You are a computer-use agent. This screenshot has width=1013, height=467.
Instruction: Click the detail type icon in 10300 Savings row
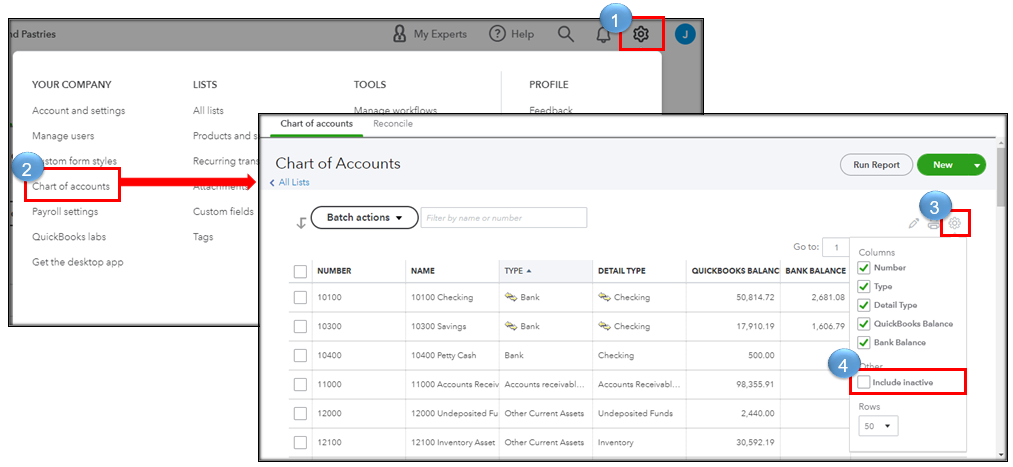(605, 326)
